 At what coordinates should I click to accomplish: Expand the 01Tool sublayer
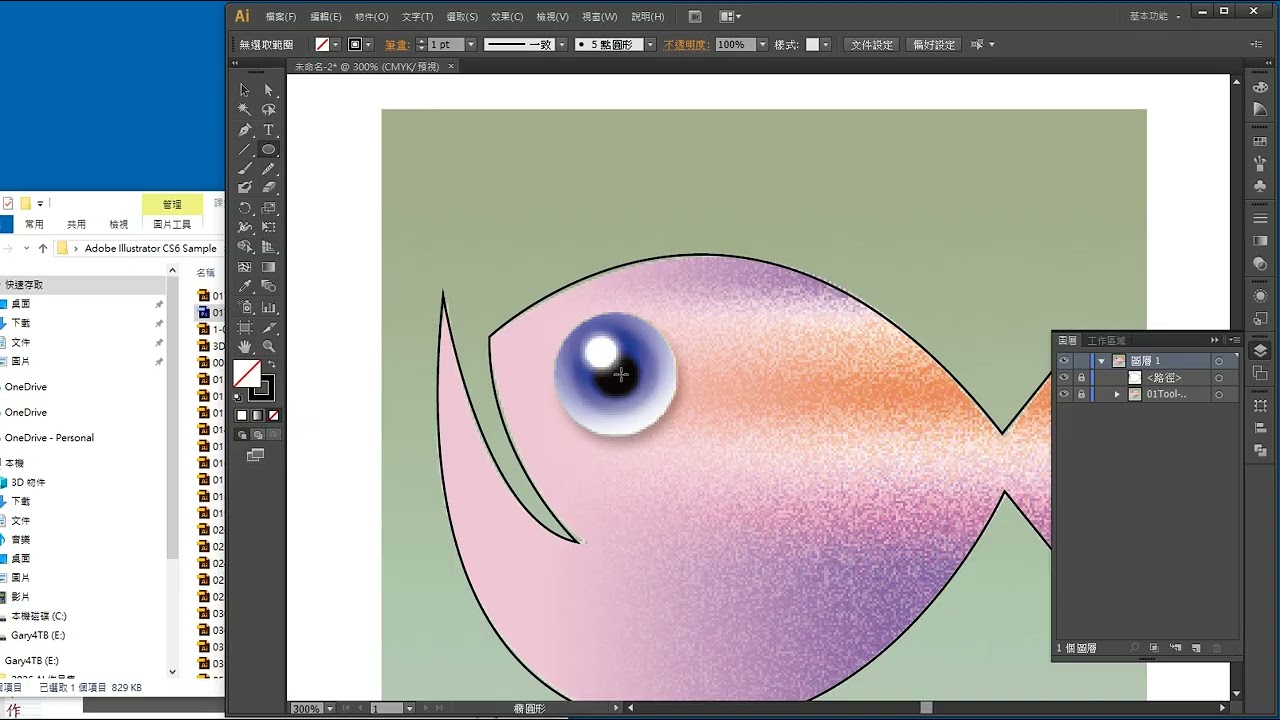click(x=1117, y=394)
